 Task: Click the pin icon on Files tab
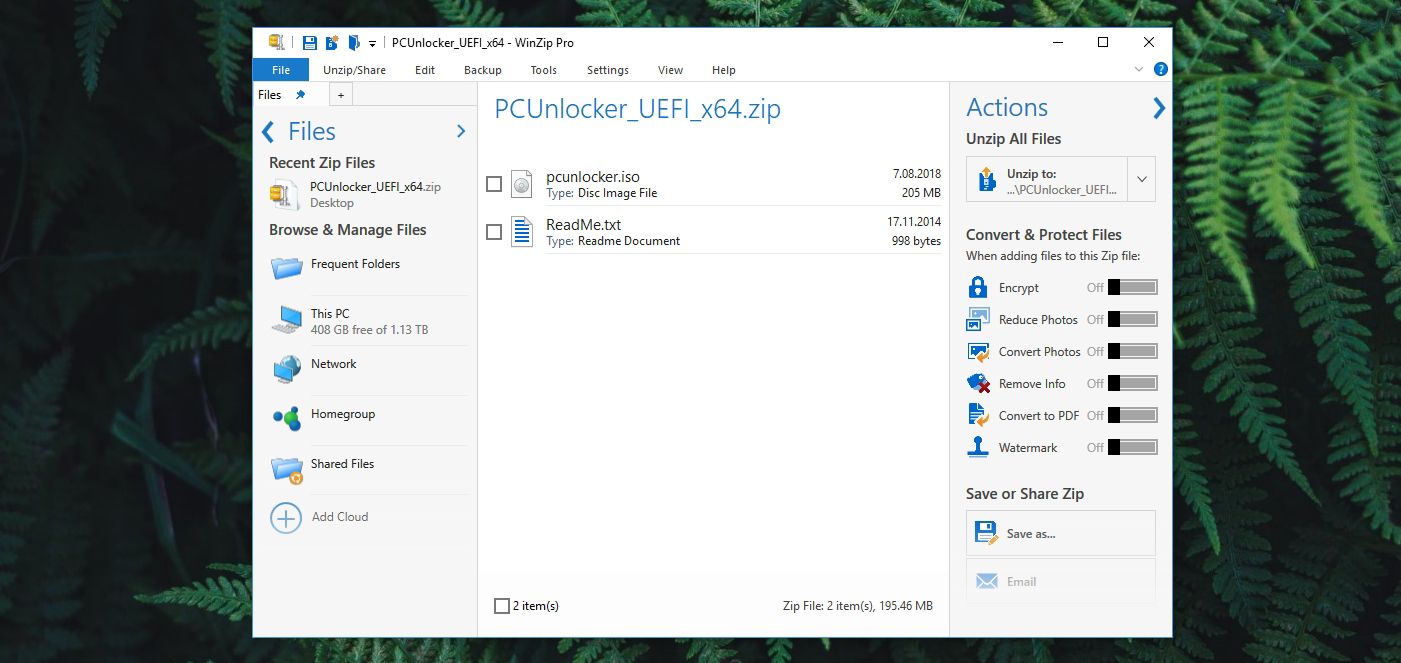(x=300, y=95)
